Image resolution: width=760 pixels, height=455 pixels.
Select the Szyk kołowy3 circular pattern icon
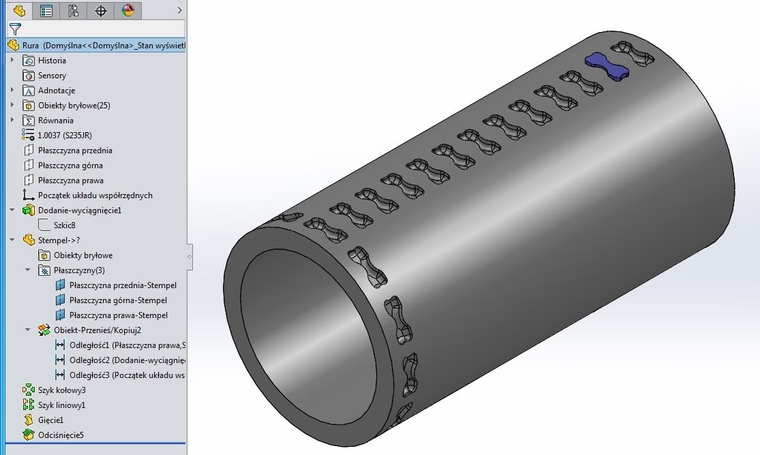[29, 390]
